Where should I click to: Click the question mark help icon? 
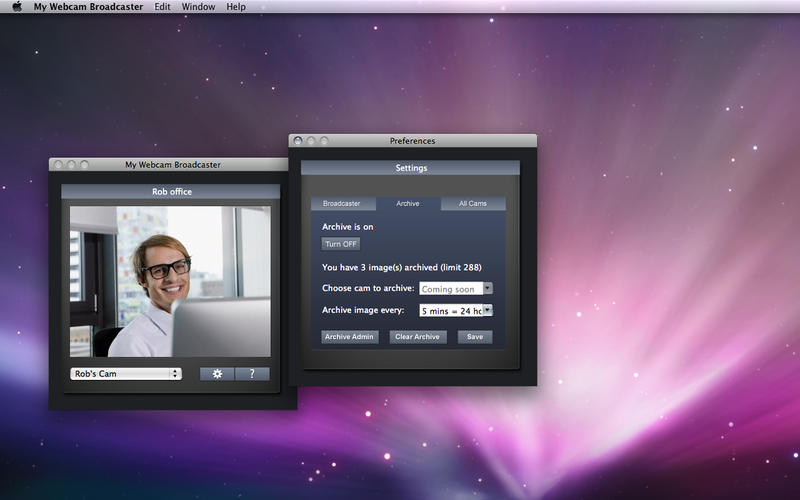(252, 374)
